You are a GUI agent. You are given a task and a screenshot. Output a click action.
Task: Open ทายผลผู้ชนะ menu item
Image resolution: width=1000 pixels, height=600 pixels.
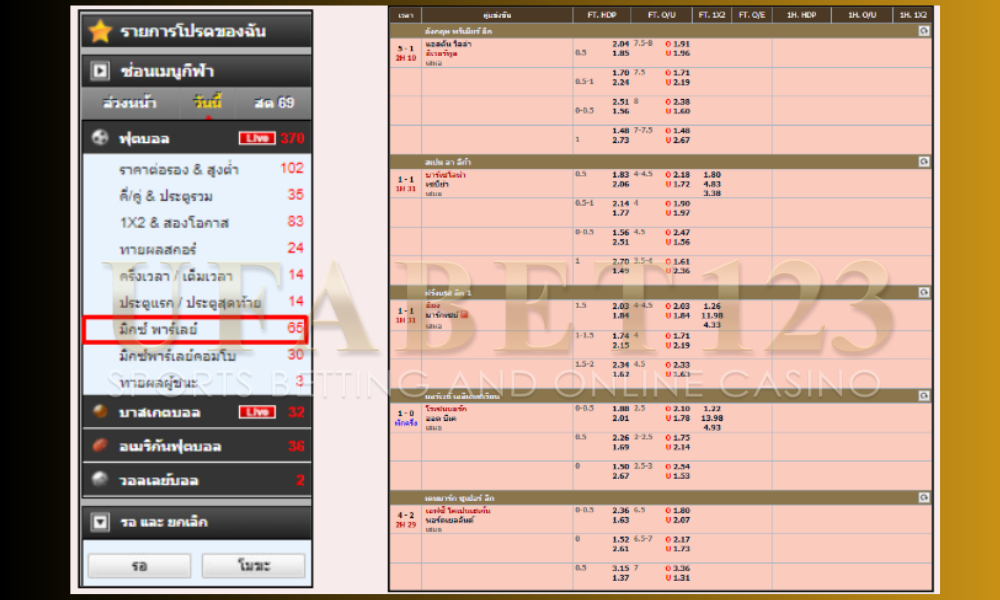click(196, 382)
